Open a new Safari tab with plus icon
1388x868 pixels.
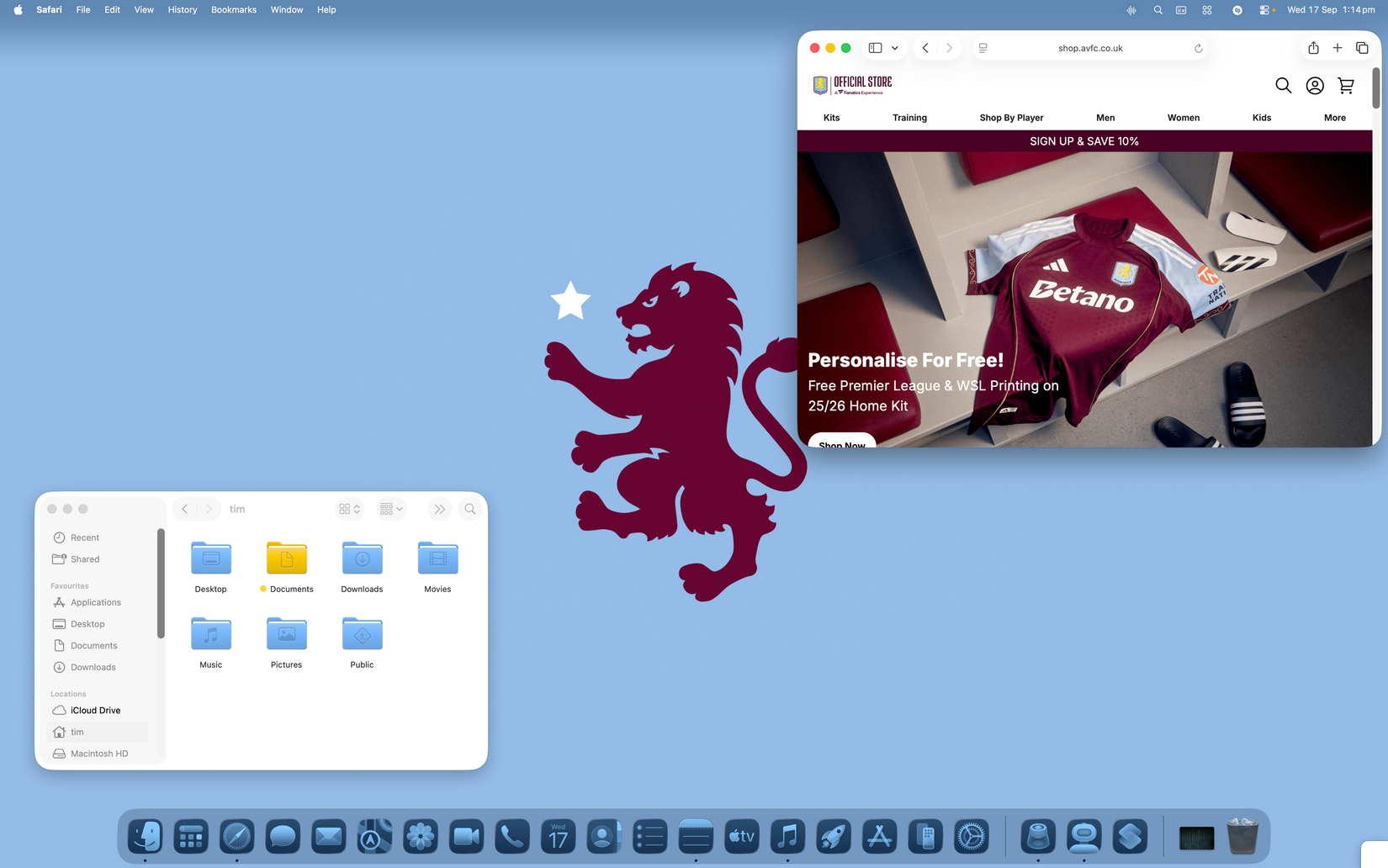tap(1338, 48)
